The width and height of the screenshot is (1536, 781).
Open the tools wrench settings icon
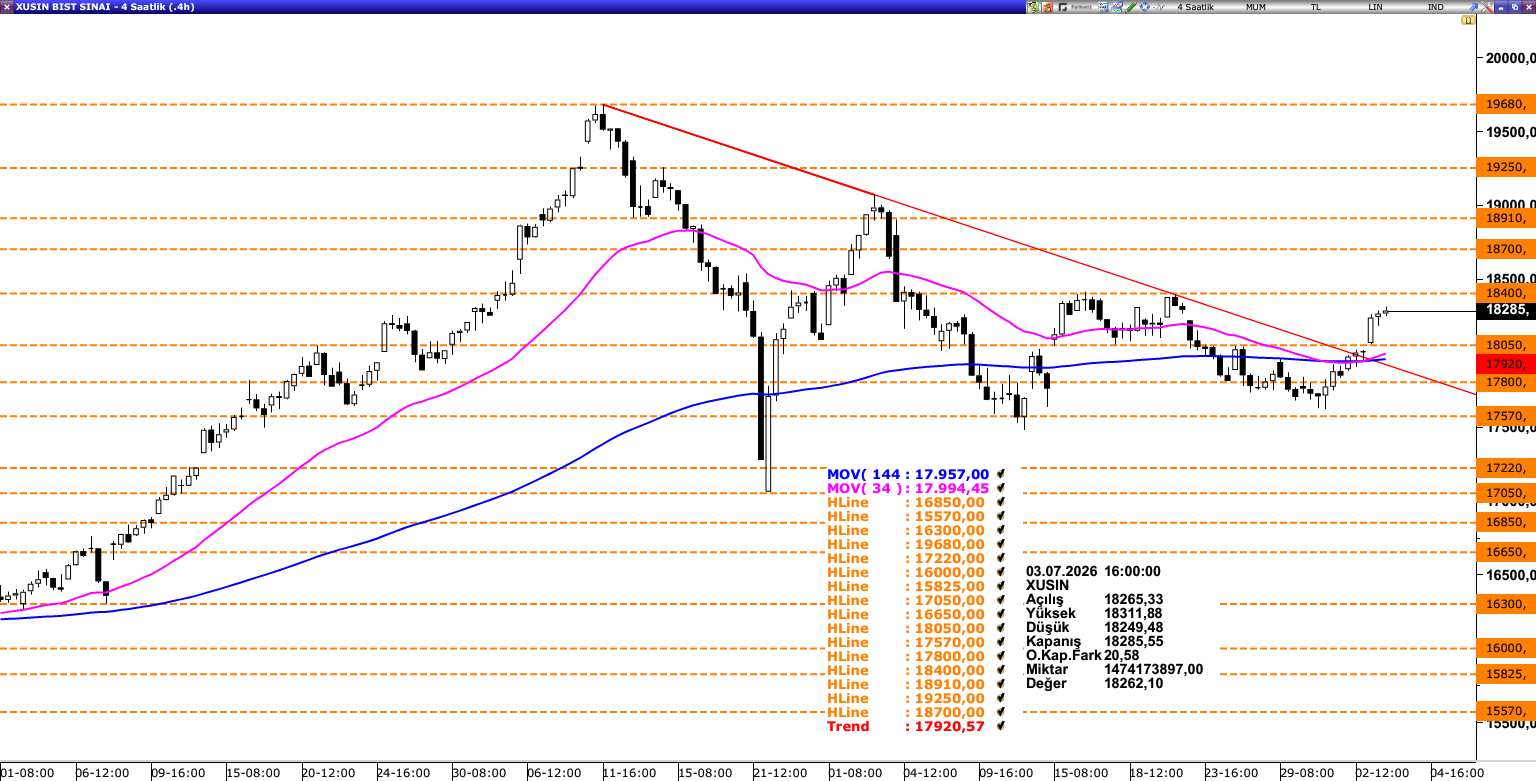(1484, 7)
